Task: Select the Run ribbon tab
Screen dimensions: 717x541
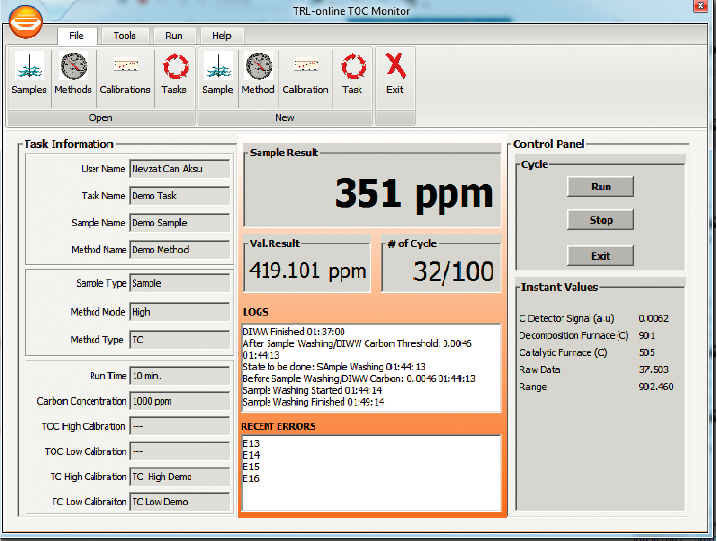Action: (x=174, y=36)
